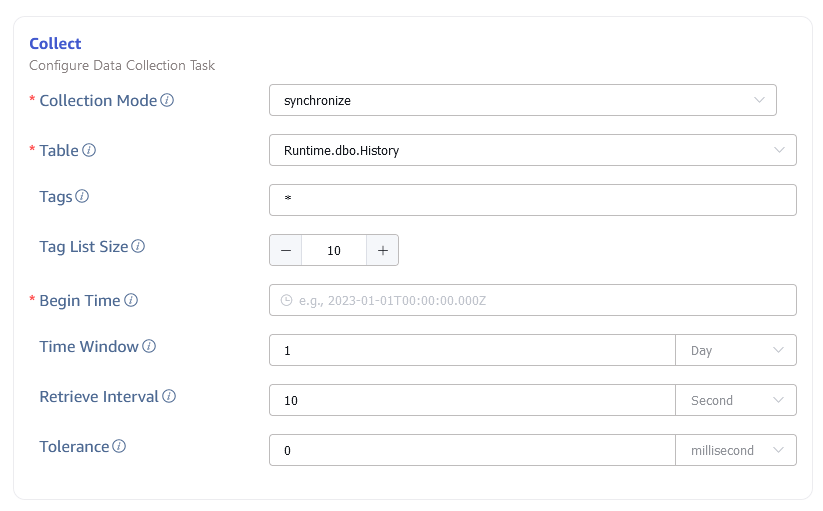Viewport: 823px width, 511px height.
Task: Click the Tags input field
Action: click(532, 200)
